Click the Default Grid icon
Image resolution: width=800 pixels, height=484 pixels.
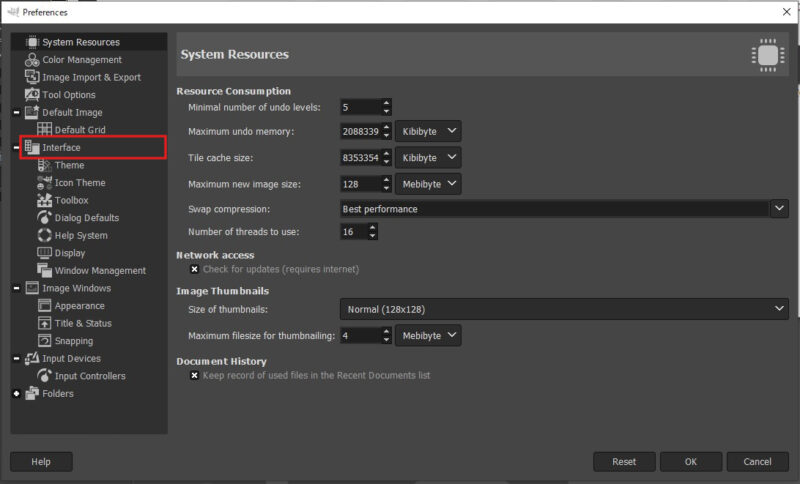click(x=44, y=130)
